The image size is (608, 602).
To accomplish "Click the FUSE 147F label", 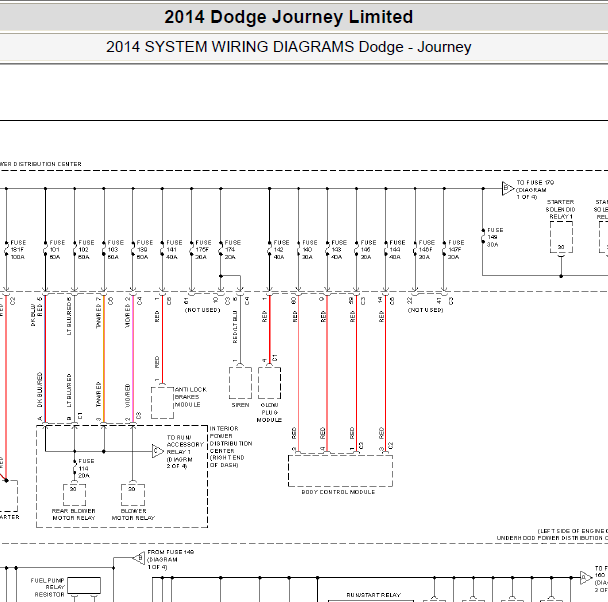I will [456, 250].
